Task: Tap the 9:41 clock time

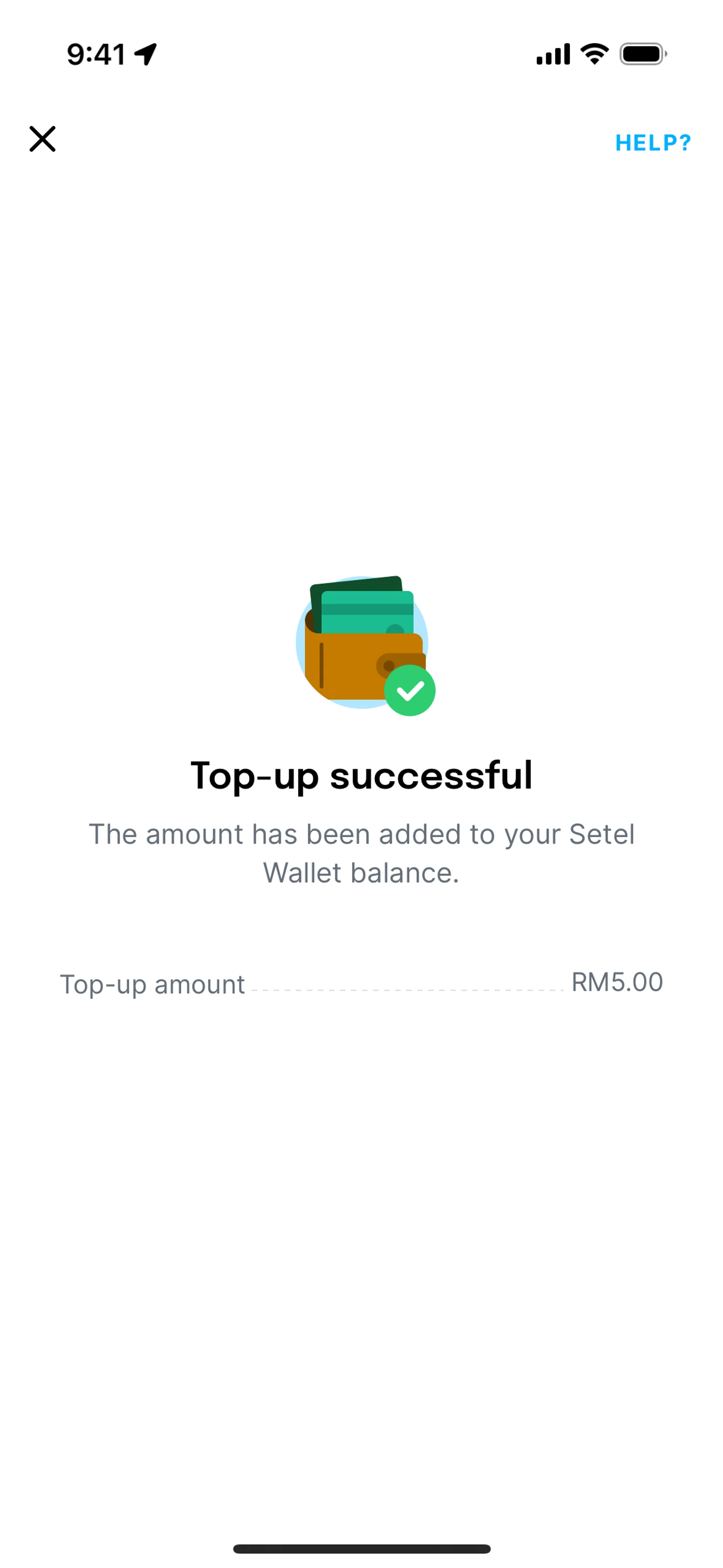Action: (96, 55)
